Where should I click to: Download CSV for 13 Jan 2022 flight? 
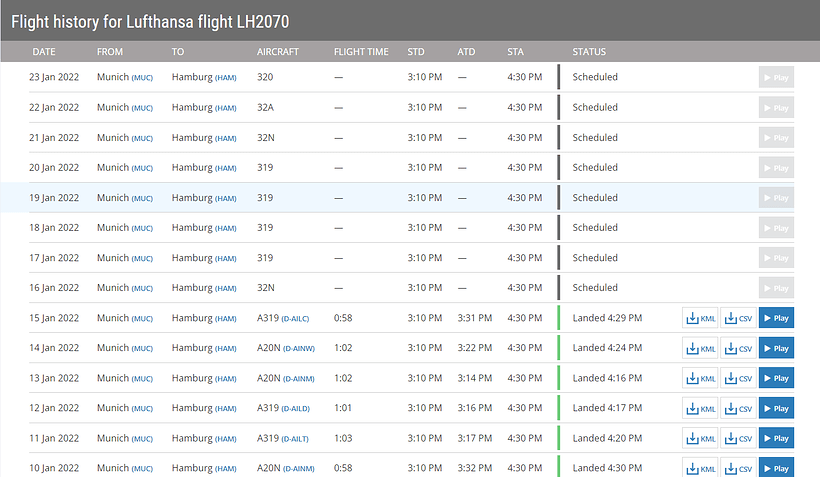(738, 378)
